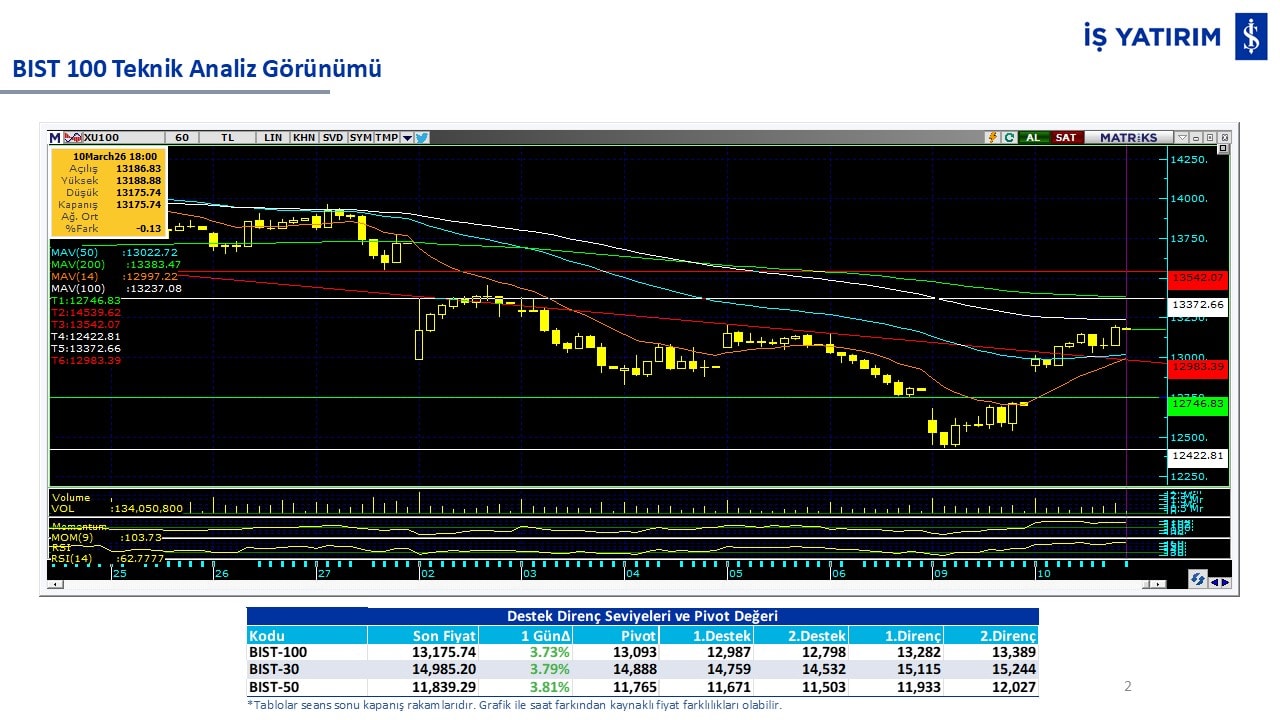Click the blue sync arrows icon
1280x720 pixels.
click(1197, 580)
